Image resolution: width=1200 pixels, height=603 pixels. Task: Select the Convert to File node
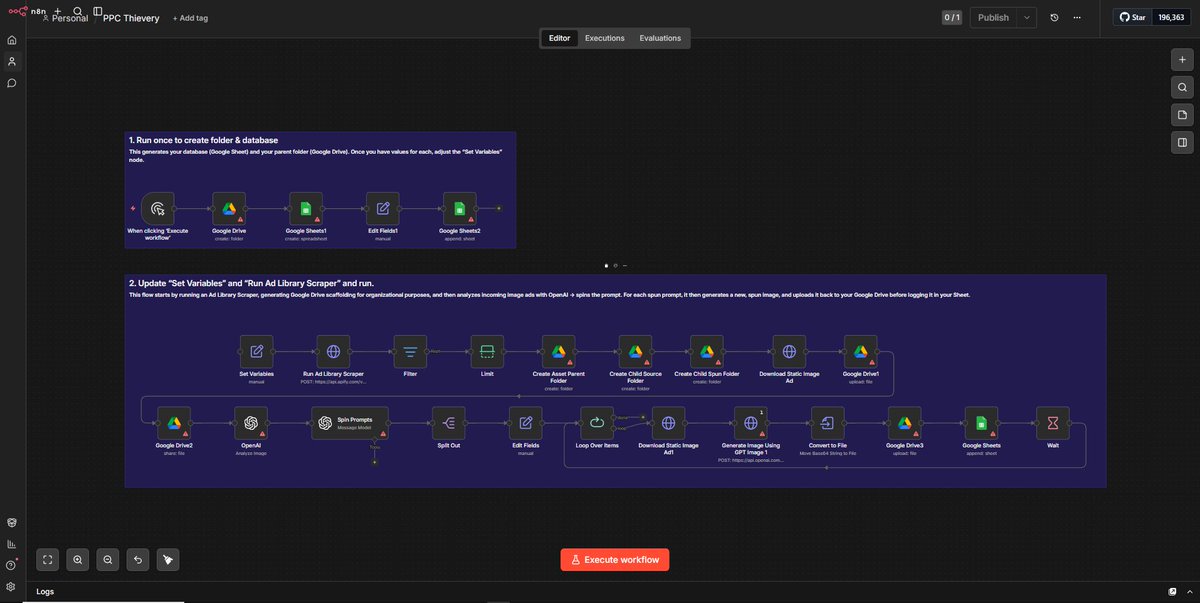827,422
